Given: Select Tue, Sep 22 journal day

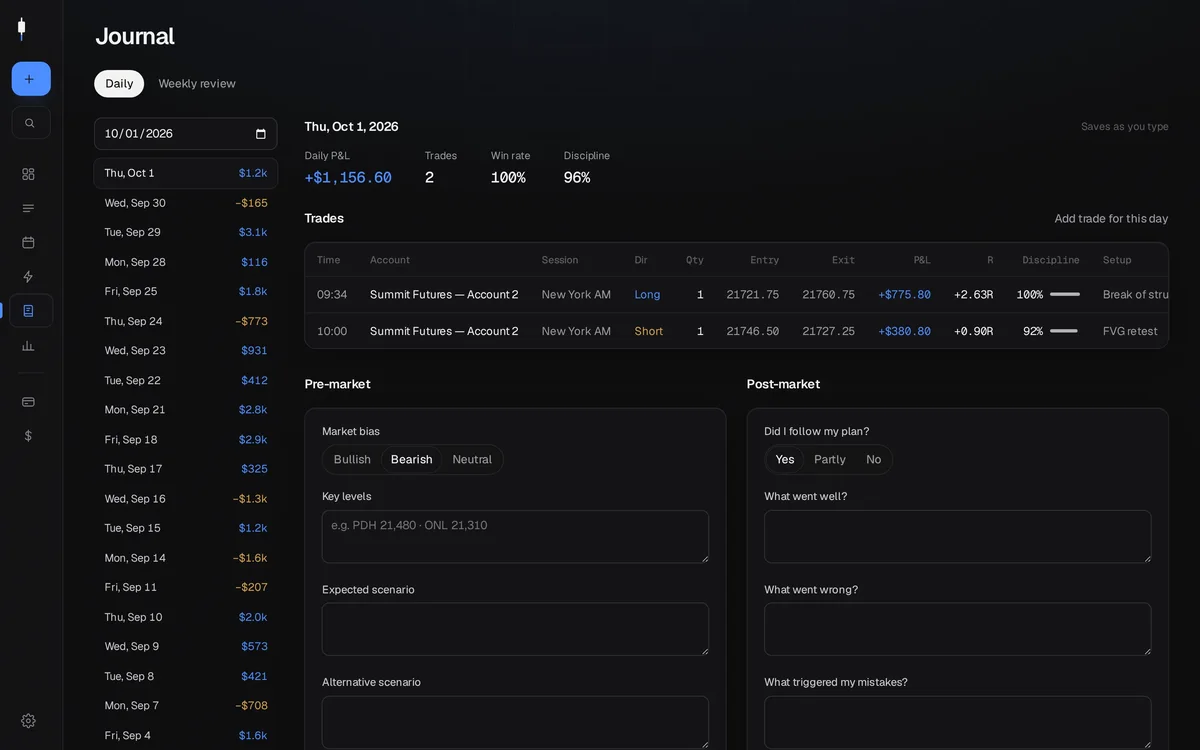Looking at the screenshot, I should click(x=186, y=380).
